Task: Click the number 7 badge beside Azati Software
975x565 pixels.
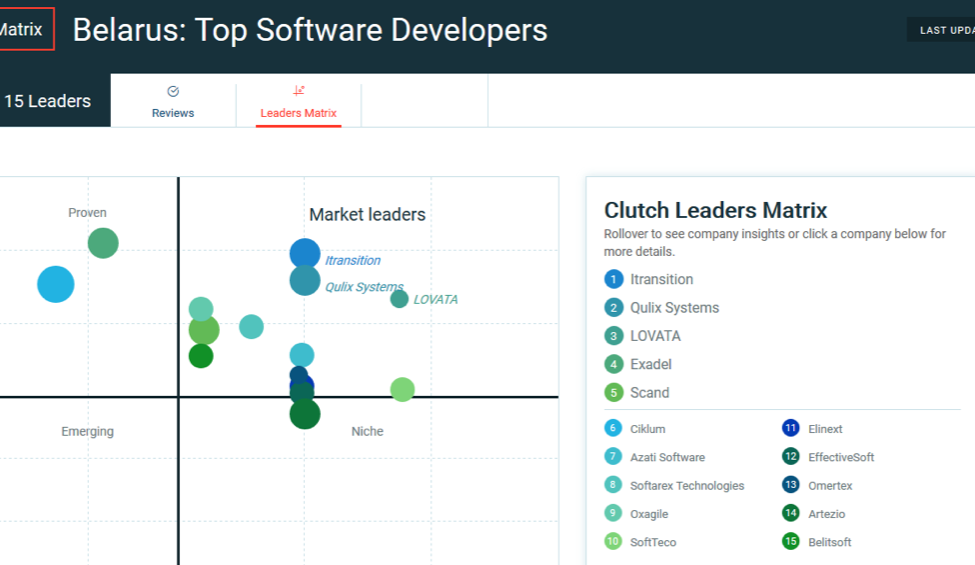Action: 613,457
